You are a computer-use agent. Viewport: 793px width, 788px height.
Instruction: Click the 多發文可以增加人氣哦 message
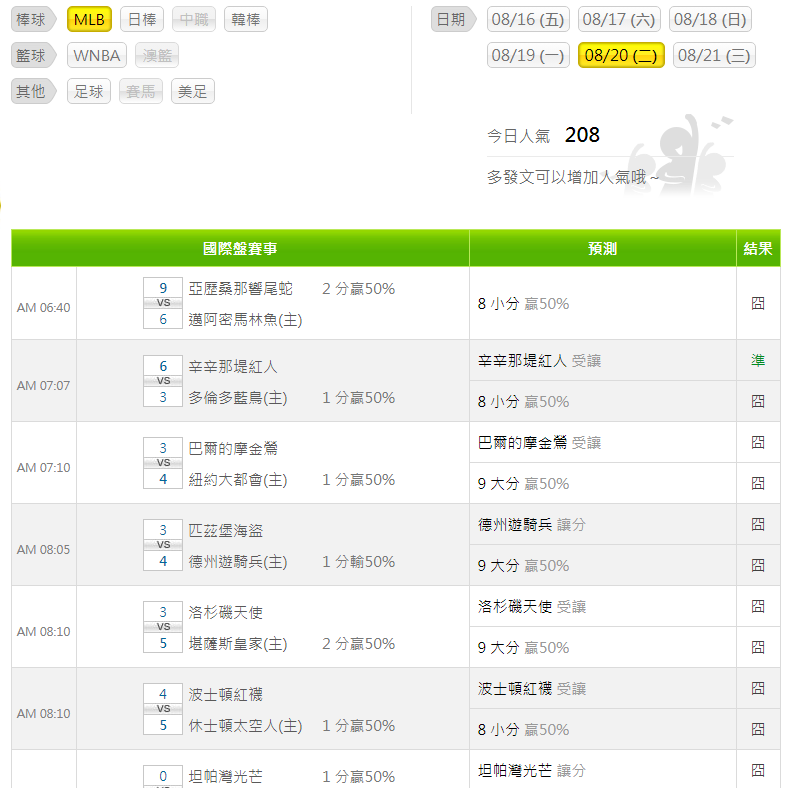573,177
